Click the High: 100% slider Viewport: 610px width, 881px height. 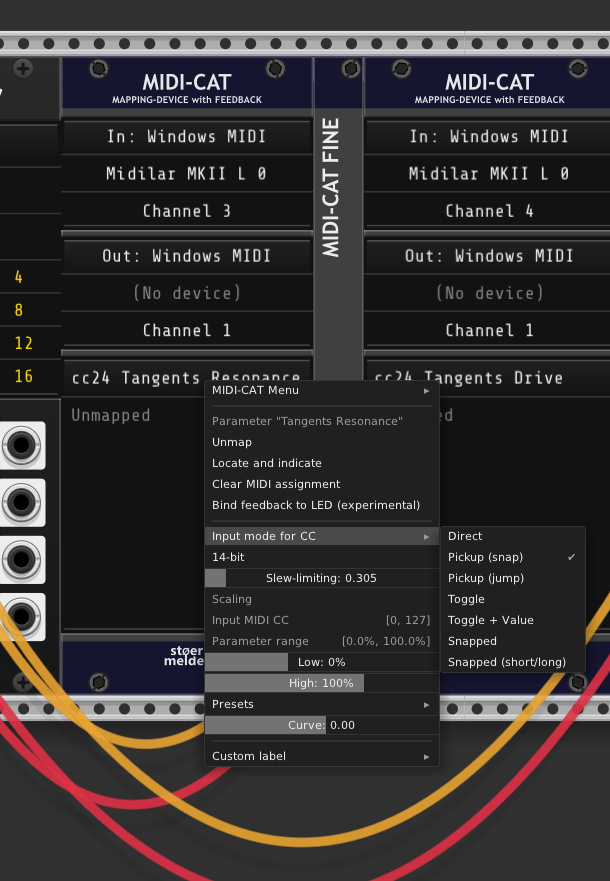pos(321,683)
